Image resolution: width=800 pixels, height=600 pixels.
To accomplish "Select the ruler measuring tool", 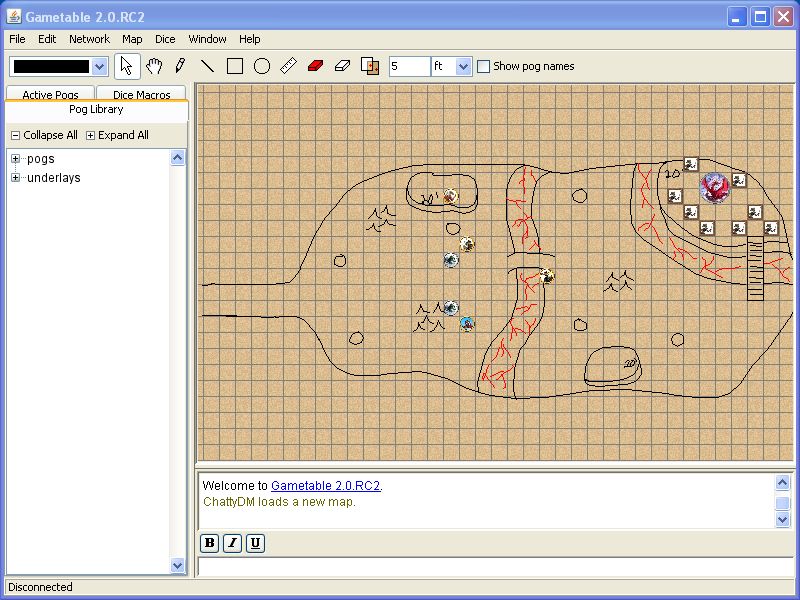I will coord(289,66).
